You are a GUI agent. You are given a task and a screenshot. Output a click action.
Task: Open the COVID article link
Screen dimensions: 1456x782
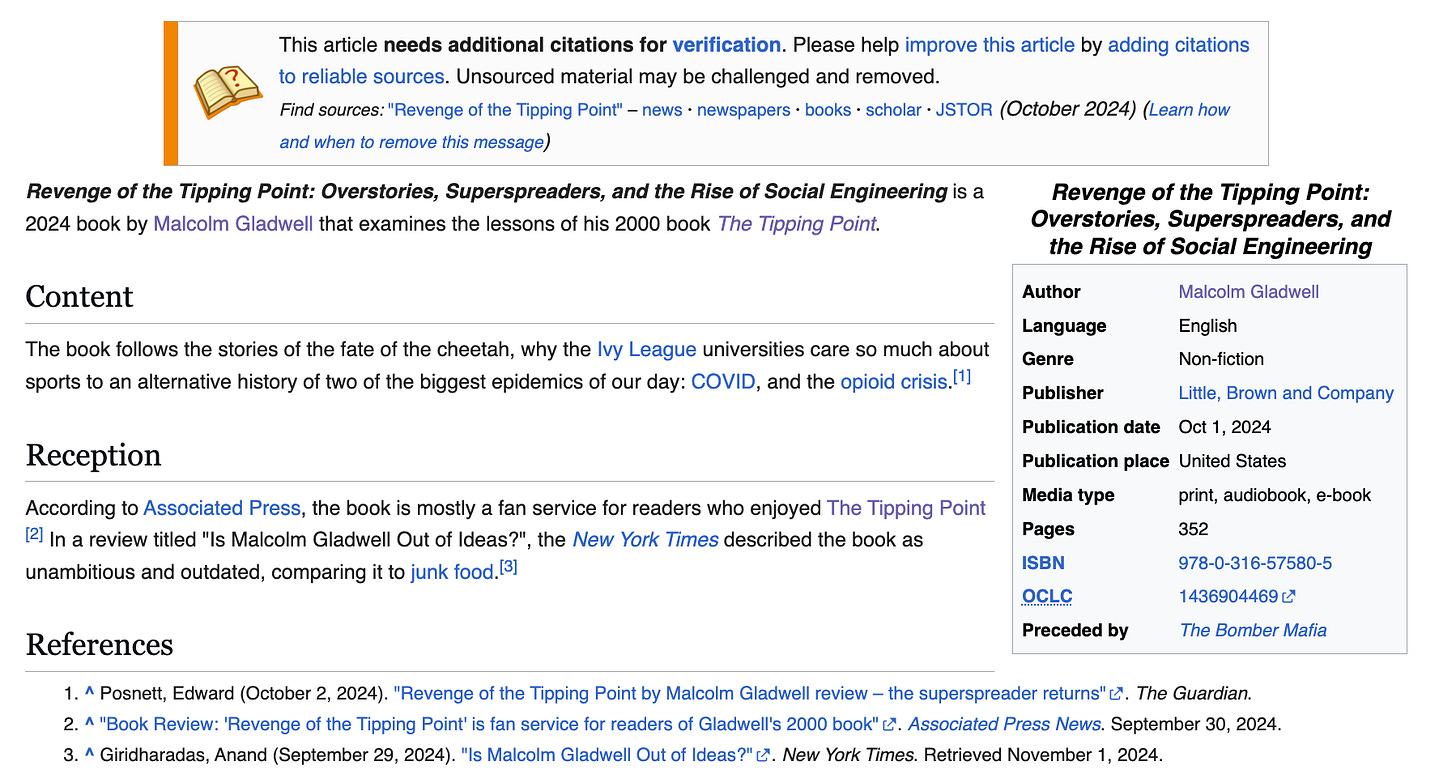[723, 382]
